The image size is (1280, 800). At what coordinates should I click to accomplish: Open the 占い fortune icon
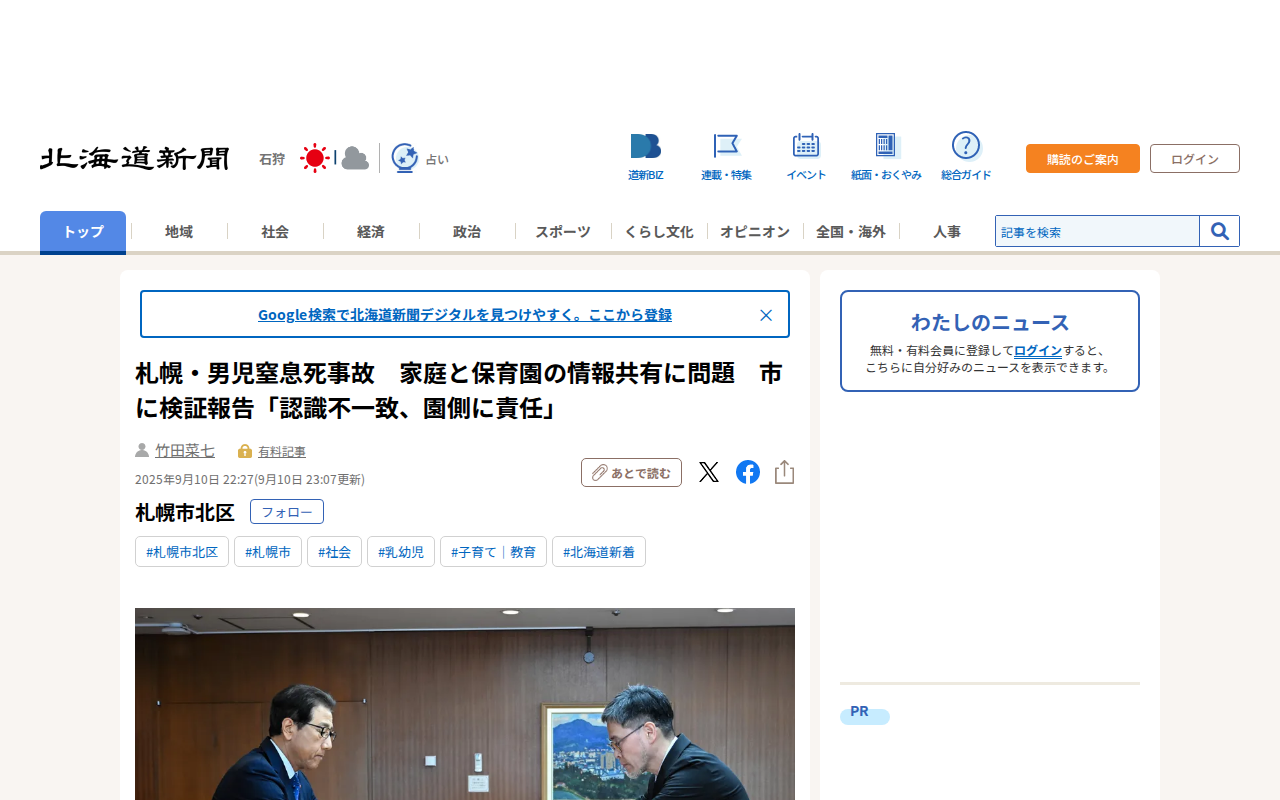point(404,158)
